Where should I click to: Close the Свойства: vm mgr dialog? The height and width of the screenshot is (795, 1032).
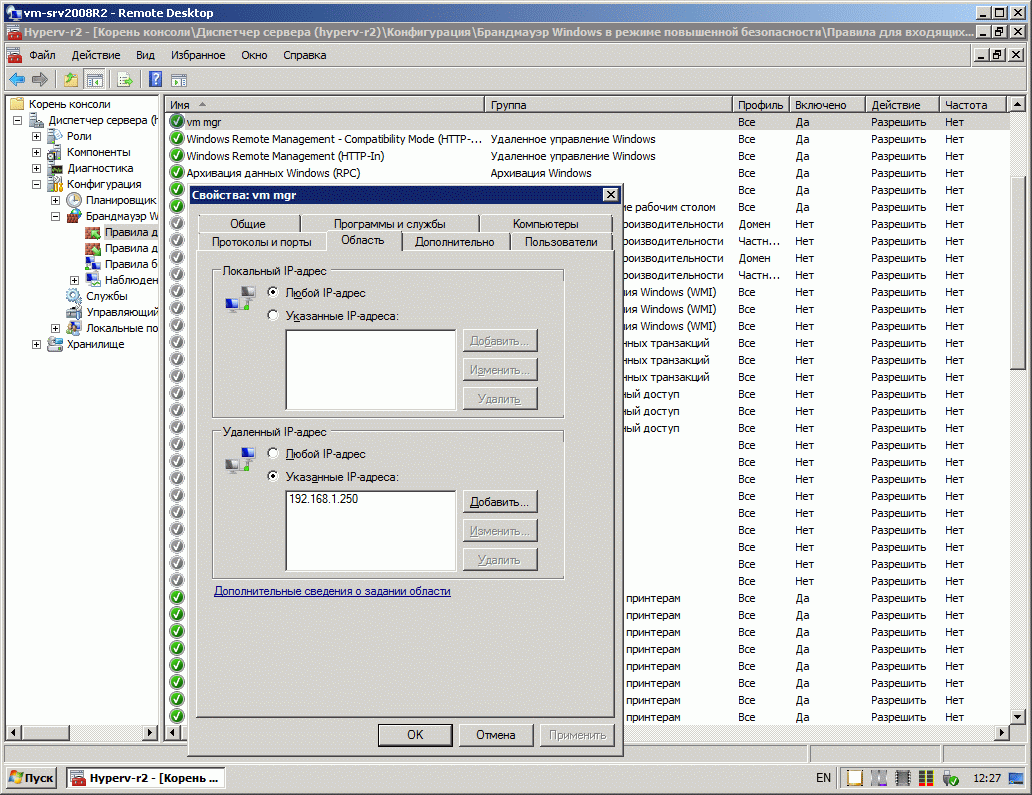[x=611, y=195]
